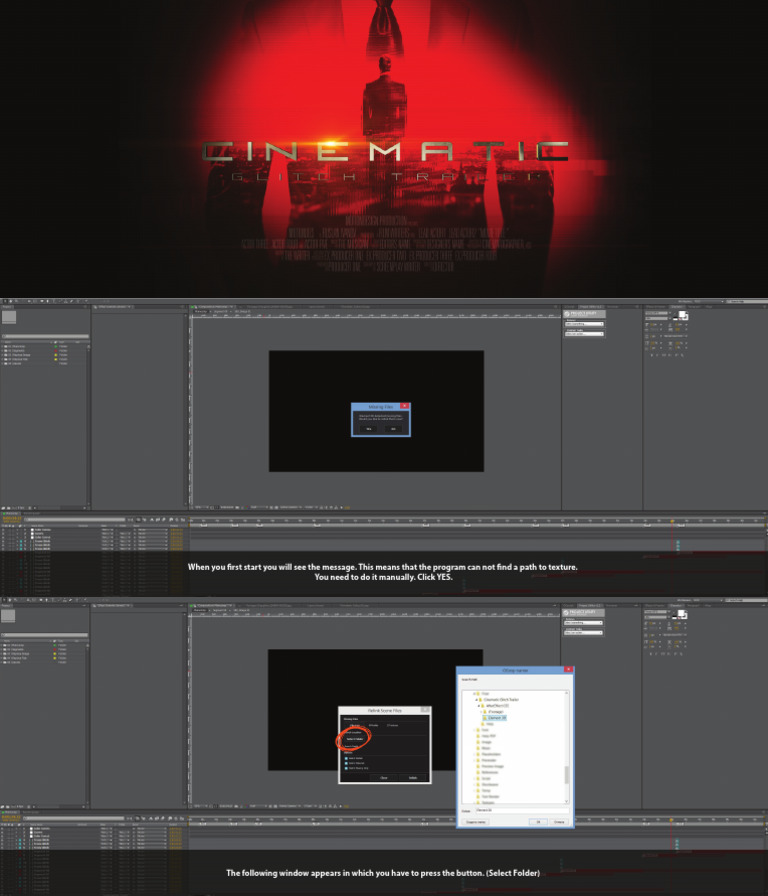Select the Music folder in folder browser
This screenshot has height=896, width=768.
484,748
